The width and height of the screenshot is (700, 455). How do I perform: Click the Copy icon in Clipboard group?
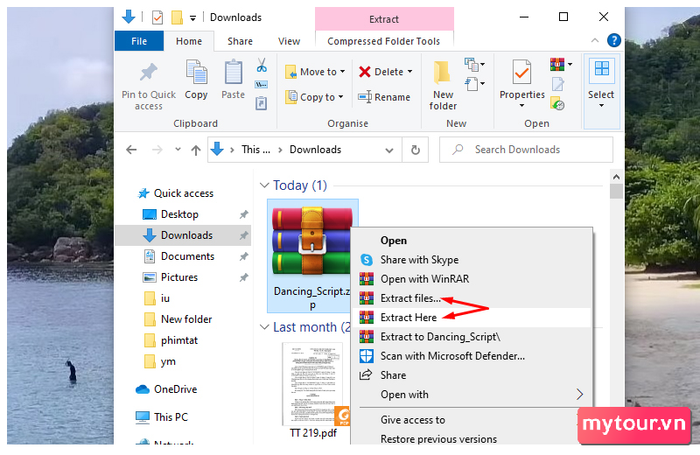coord(196,74)
